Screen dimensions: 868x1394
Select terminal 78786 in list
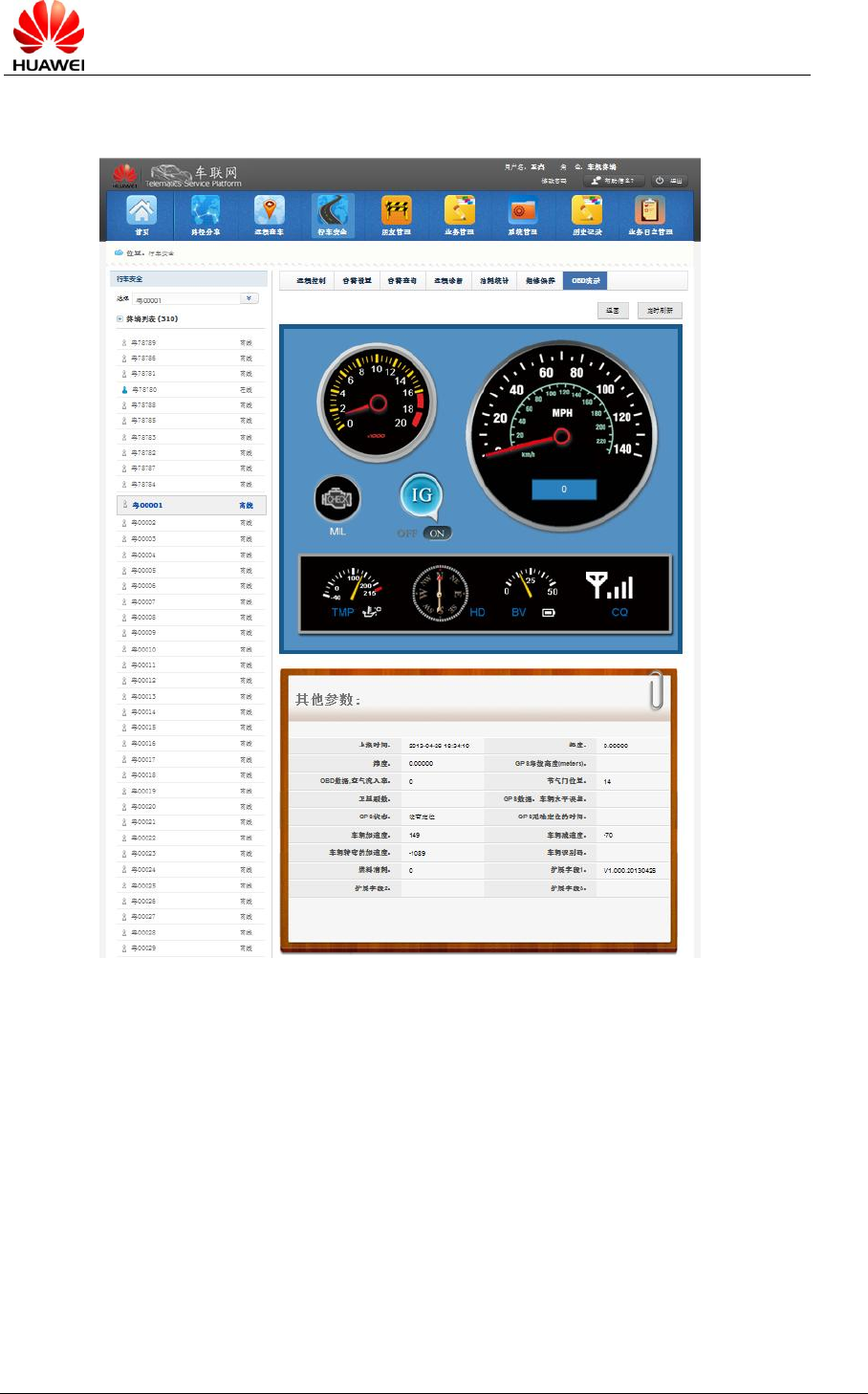point(191,359)
